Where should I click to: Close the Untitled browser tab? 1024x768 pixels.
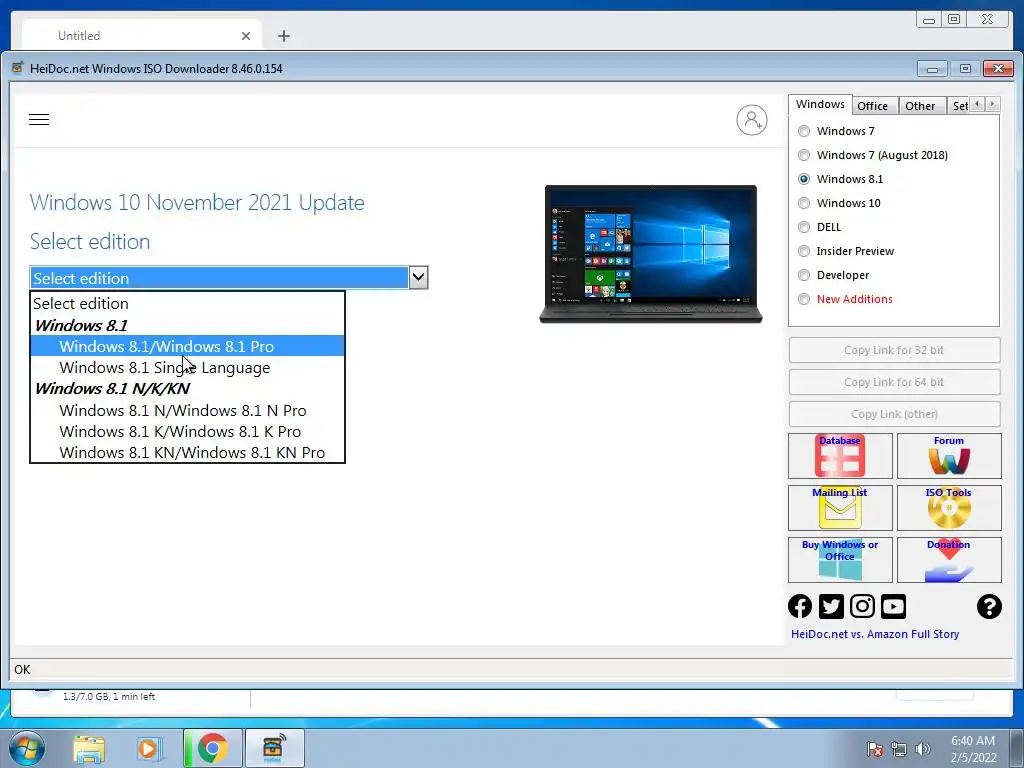(246, 36)
